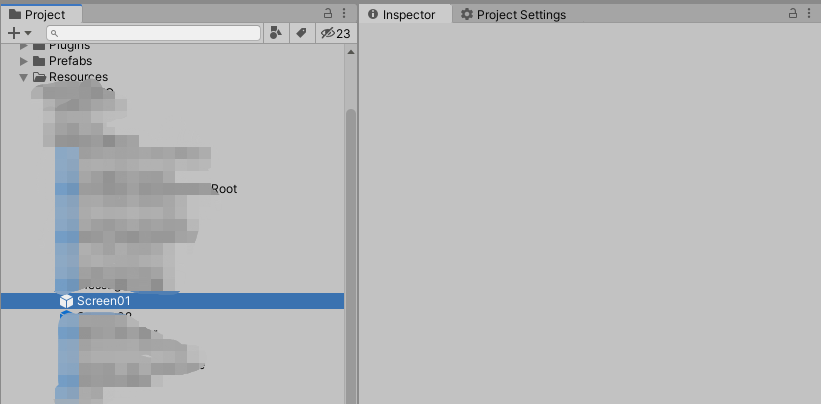This screenshot has height=404, width=821.
Task: Toggle the Project panel lock
Action: click(x=328, y=13)
